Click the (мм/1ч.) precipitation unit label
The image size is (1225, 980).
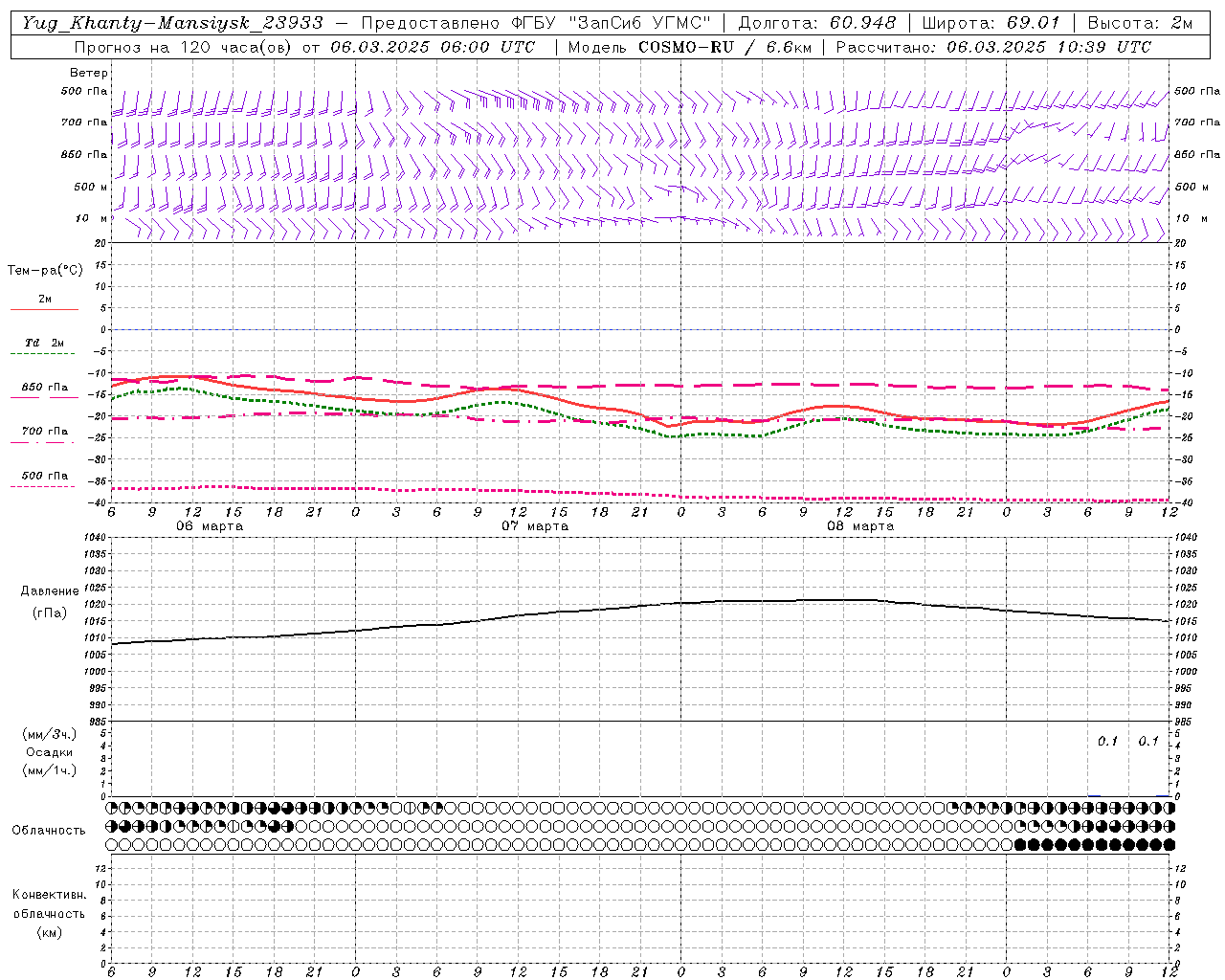click(x=49, y=770)
